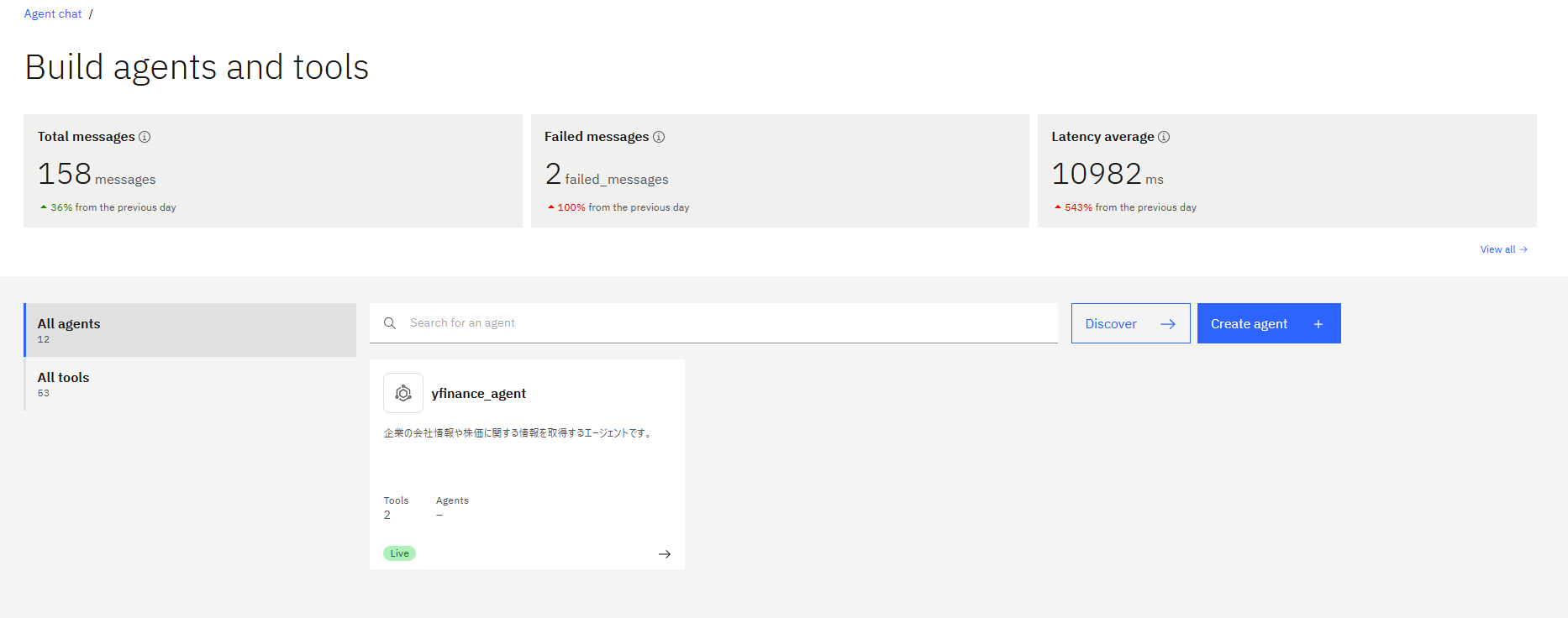Open the Agent chat breadcrumb link
Image resolution: width=1568 pixels, height=618 pixels.
(53, 14)
